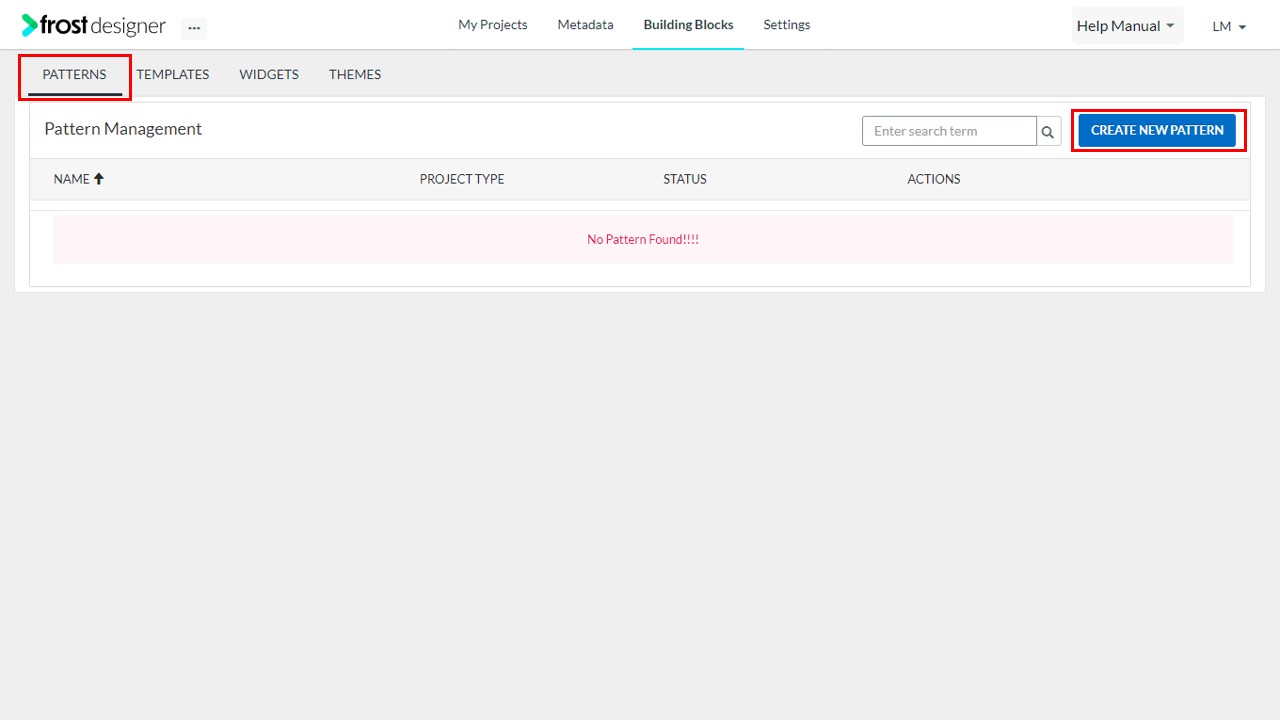Screen dimensions: 1280x720
Task: Click the Actions column header
Action: (x=934, y=179)
